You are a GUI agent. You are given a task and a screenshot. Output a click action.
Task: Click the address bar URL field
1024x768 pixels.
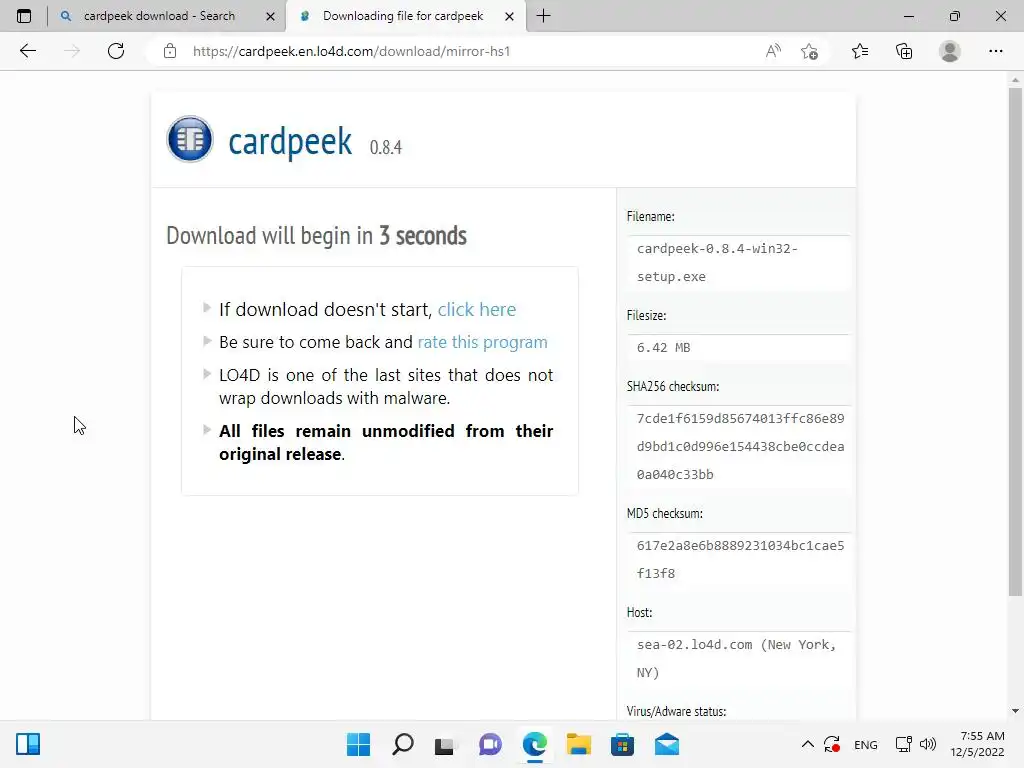click(x=470, y=51)
